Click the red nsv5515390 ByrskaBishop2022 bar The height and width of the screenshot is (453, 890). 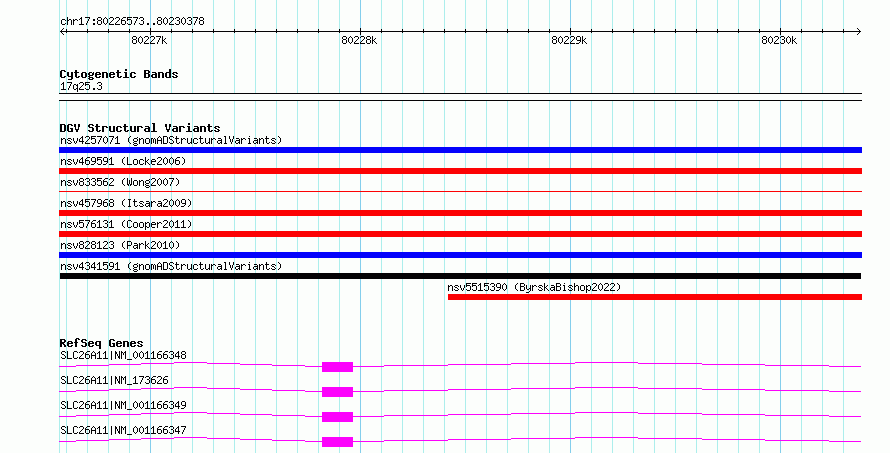click(x=654, y=297)
